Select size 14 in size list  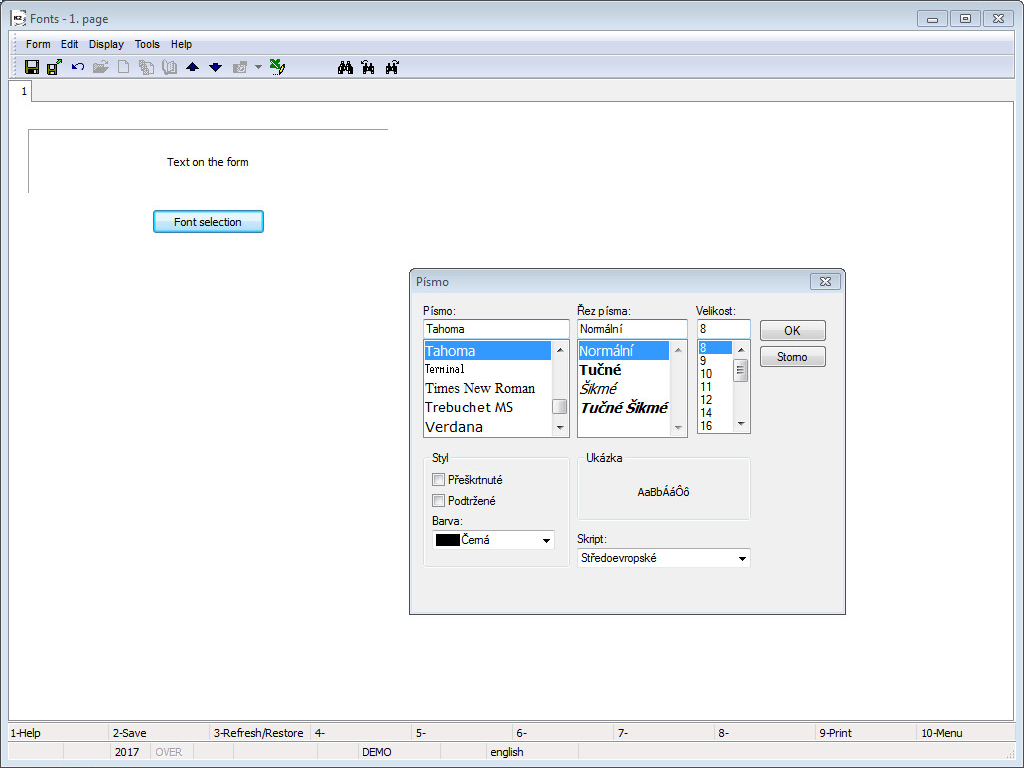[715, 413]
